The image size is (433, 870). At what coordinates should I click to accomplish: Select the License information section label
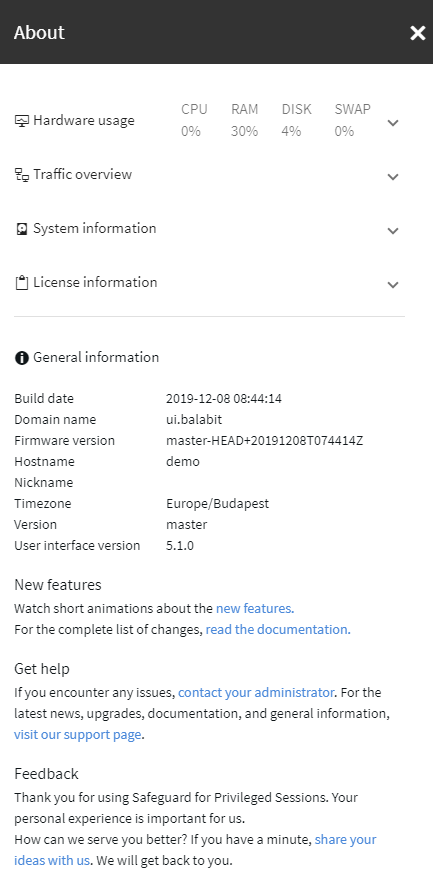tap(95, 282)
